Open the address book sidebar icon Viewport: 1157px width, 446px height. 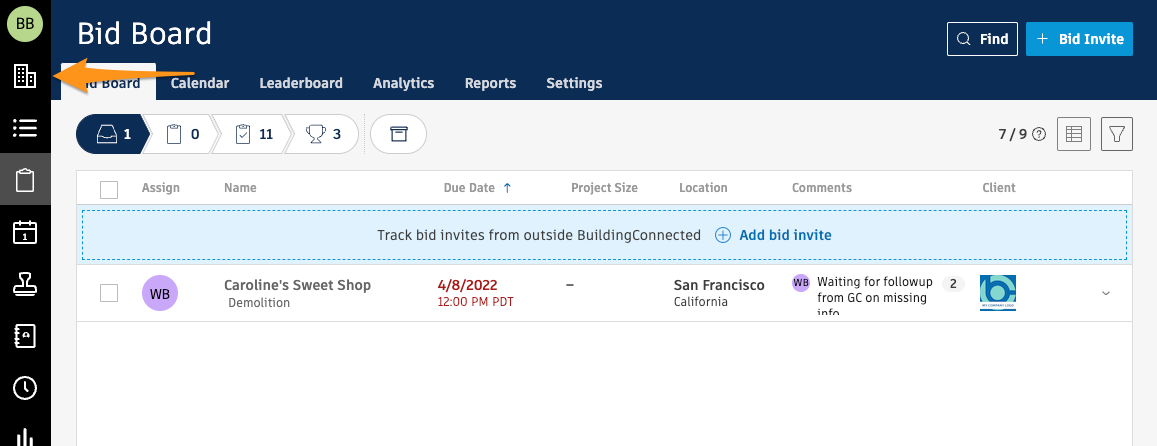coord(25,336)
